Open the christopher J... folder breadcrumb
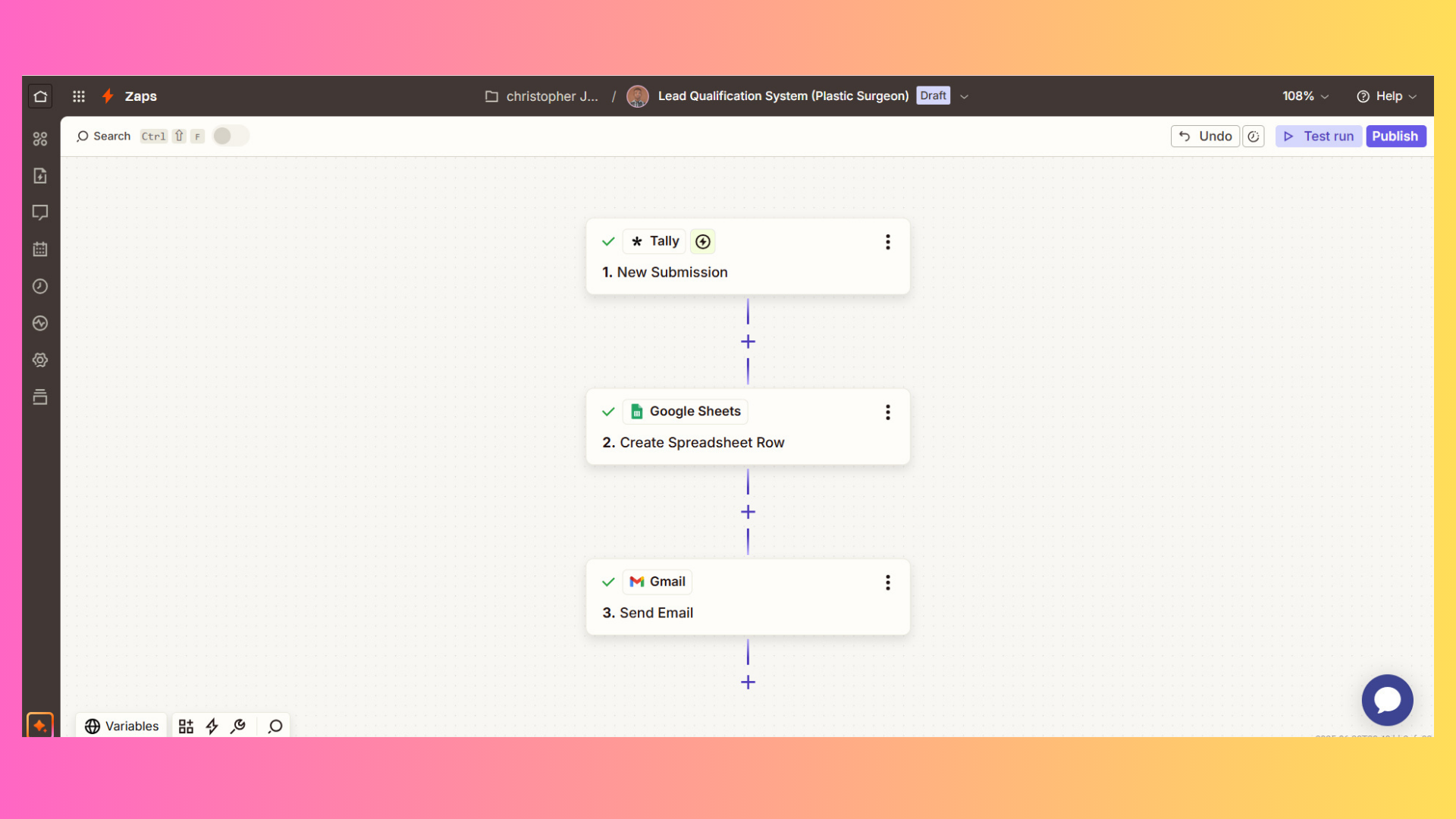The width and height of the screenshot is (1456, 819). tap(542, 96)
